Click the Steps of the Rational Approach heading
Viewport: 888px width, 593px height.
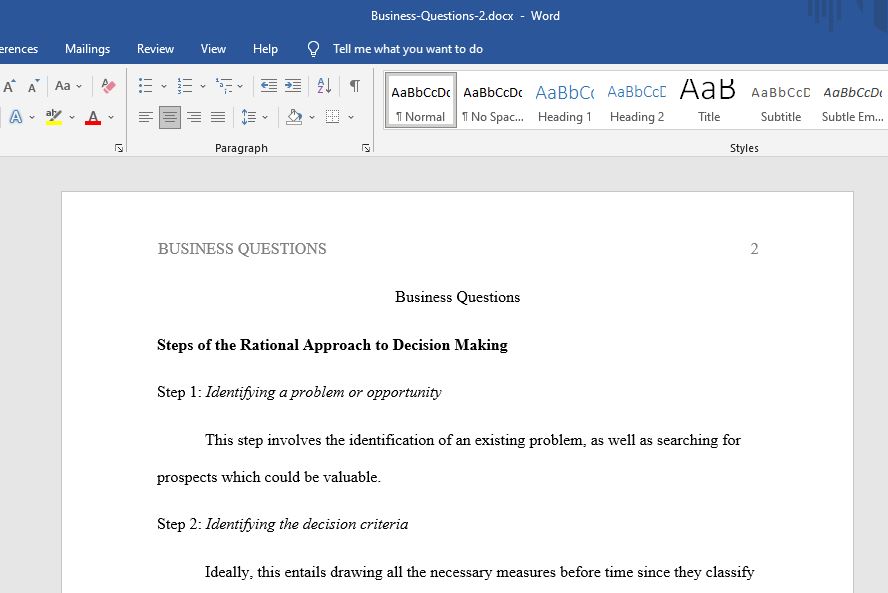[332, 345]
